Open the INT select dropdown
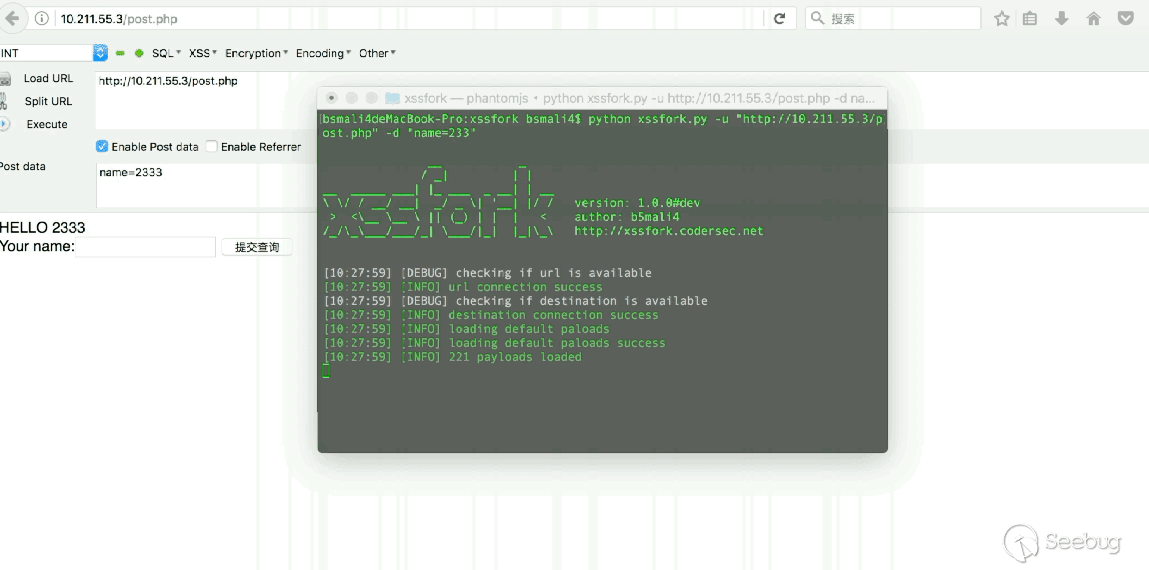This screenshot has height=570, width=1149. pyautogui.click(x=100, y=53)
